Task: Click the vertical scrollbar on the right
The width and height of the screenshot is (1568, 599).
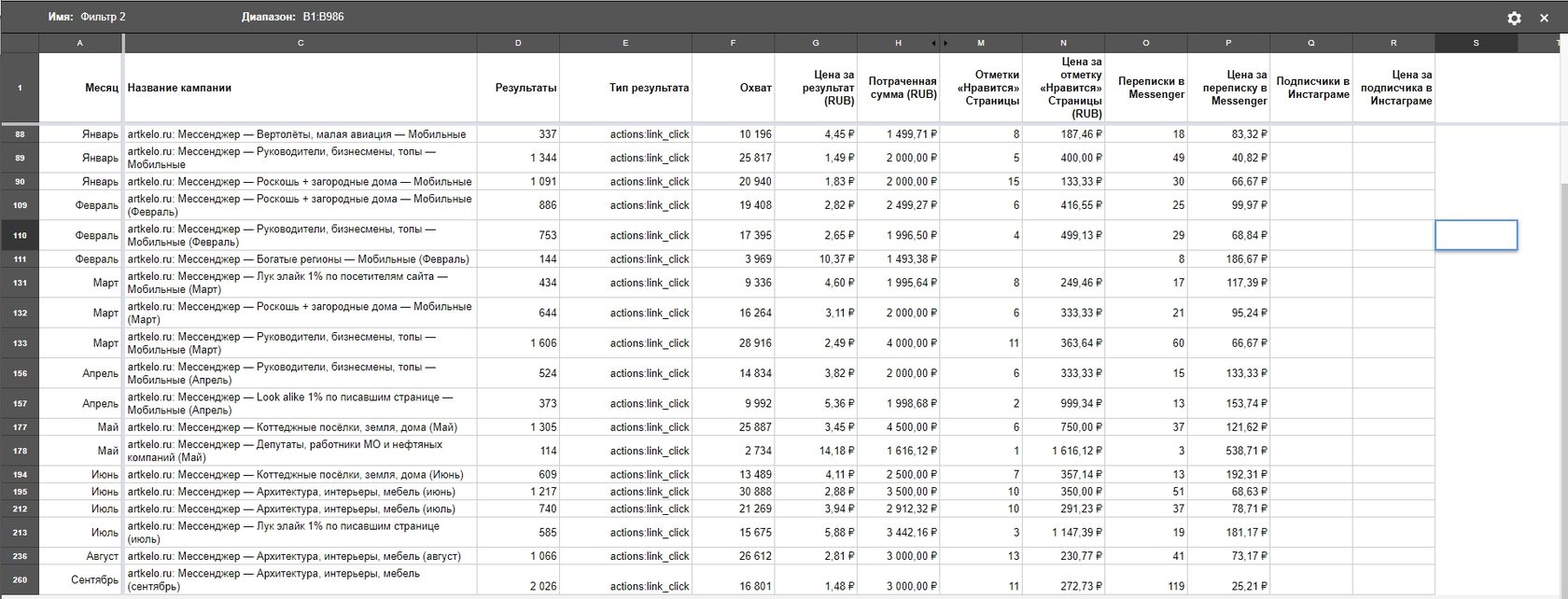Action: [x=1561, y=280]
